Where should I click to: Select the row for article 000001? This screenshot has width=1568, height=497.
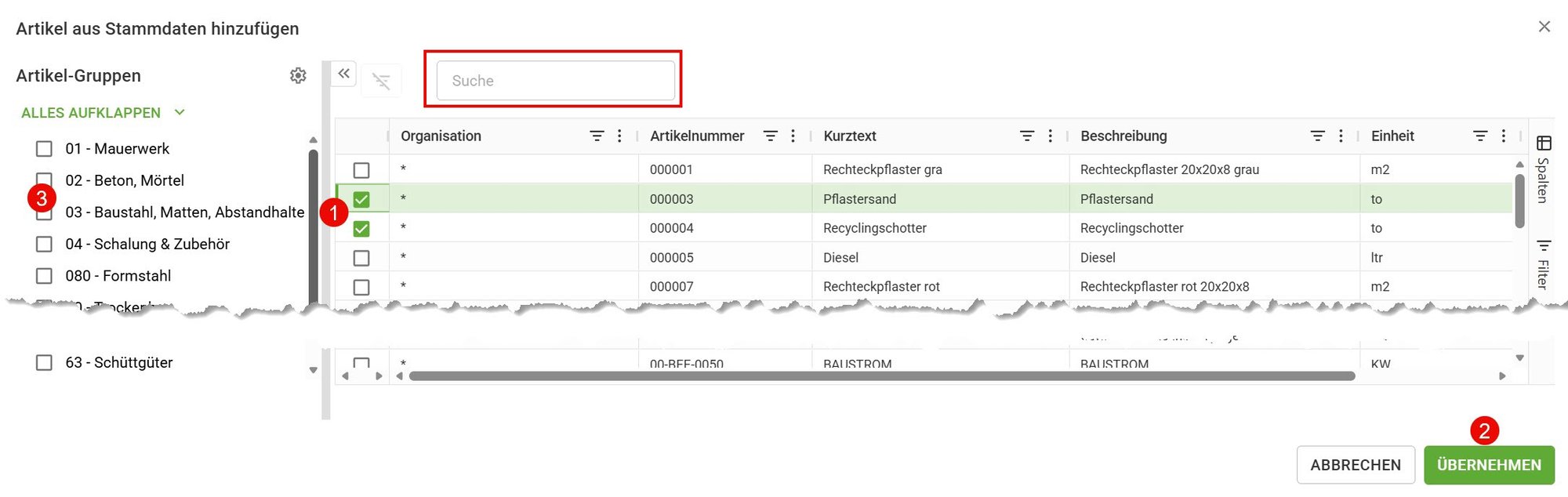pos(361,170)
